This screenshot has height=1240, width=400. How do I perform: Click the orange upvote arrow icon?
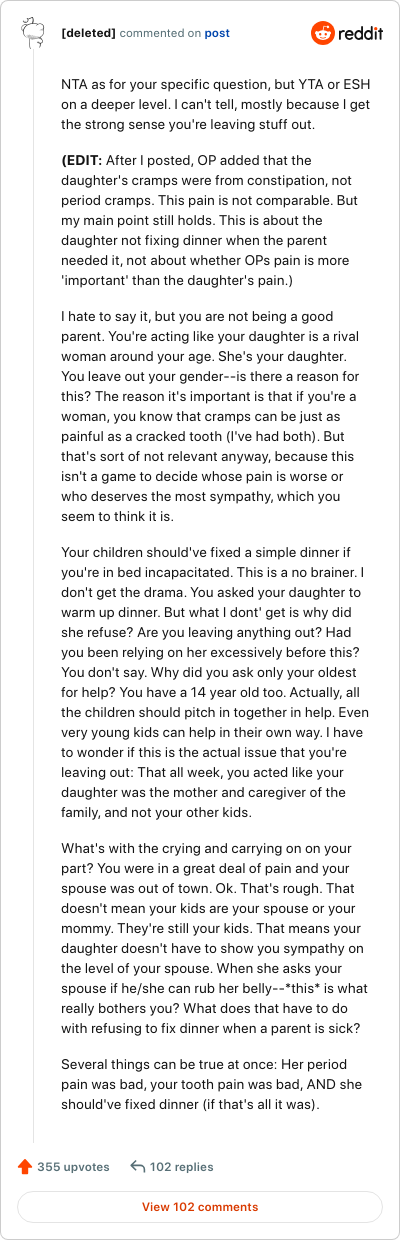tap(24, 1166)
